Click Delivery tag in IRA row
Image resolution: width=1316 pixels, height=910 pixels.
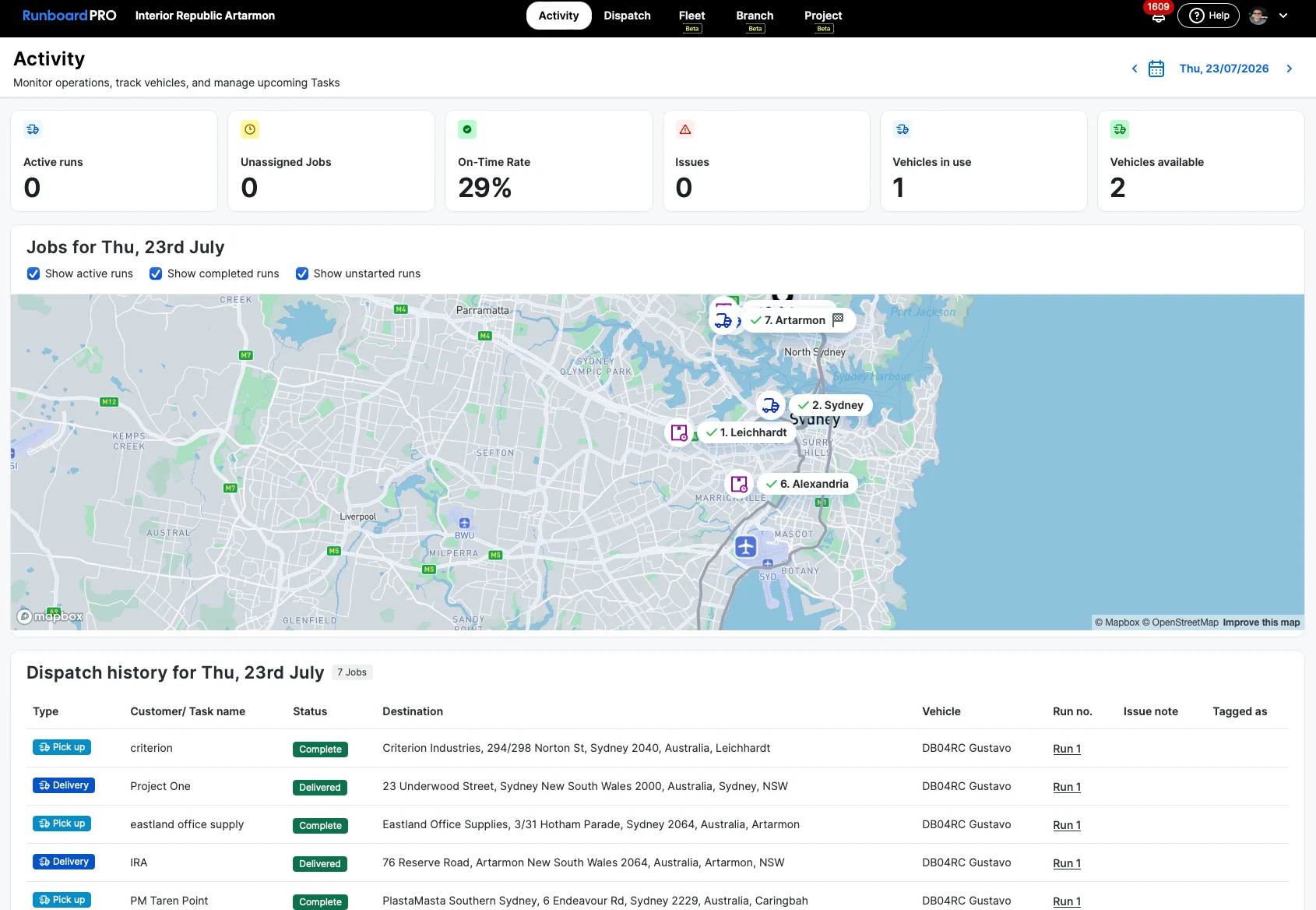[64, 862]
